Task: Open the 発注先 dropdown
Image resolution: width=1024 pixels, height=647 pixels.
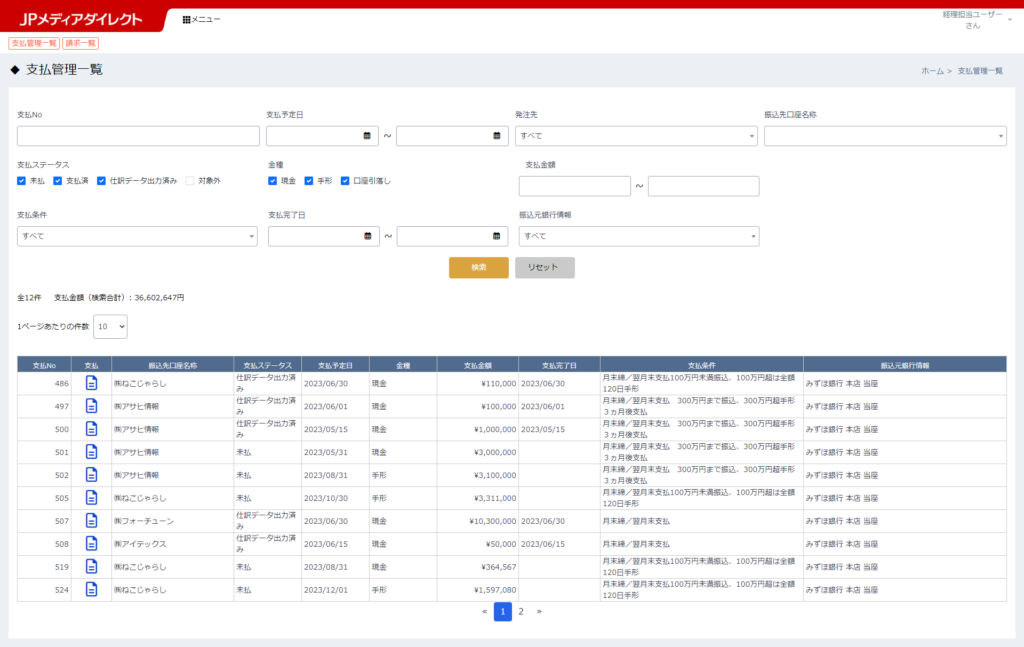Action: (636, 136)
